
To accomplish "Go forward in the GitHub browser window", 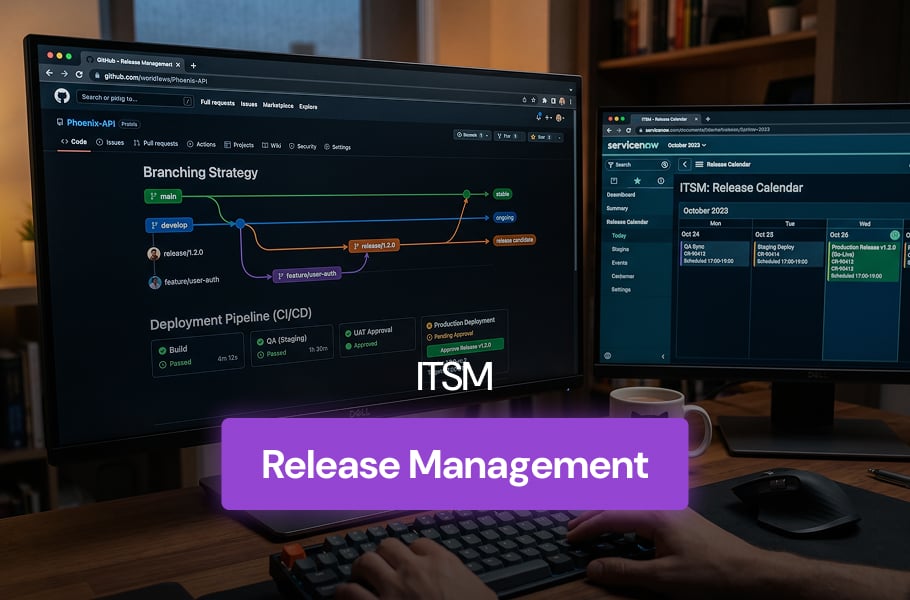I will click(x=64, y=74).
